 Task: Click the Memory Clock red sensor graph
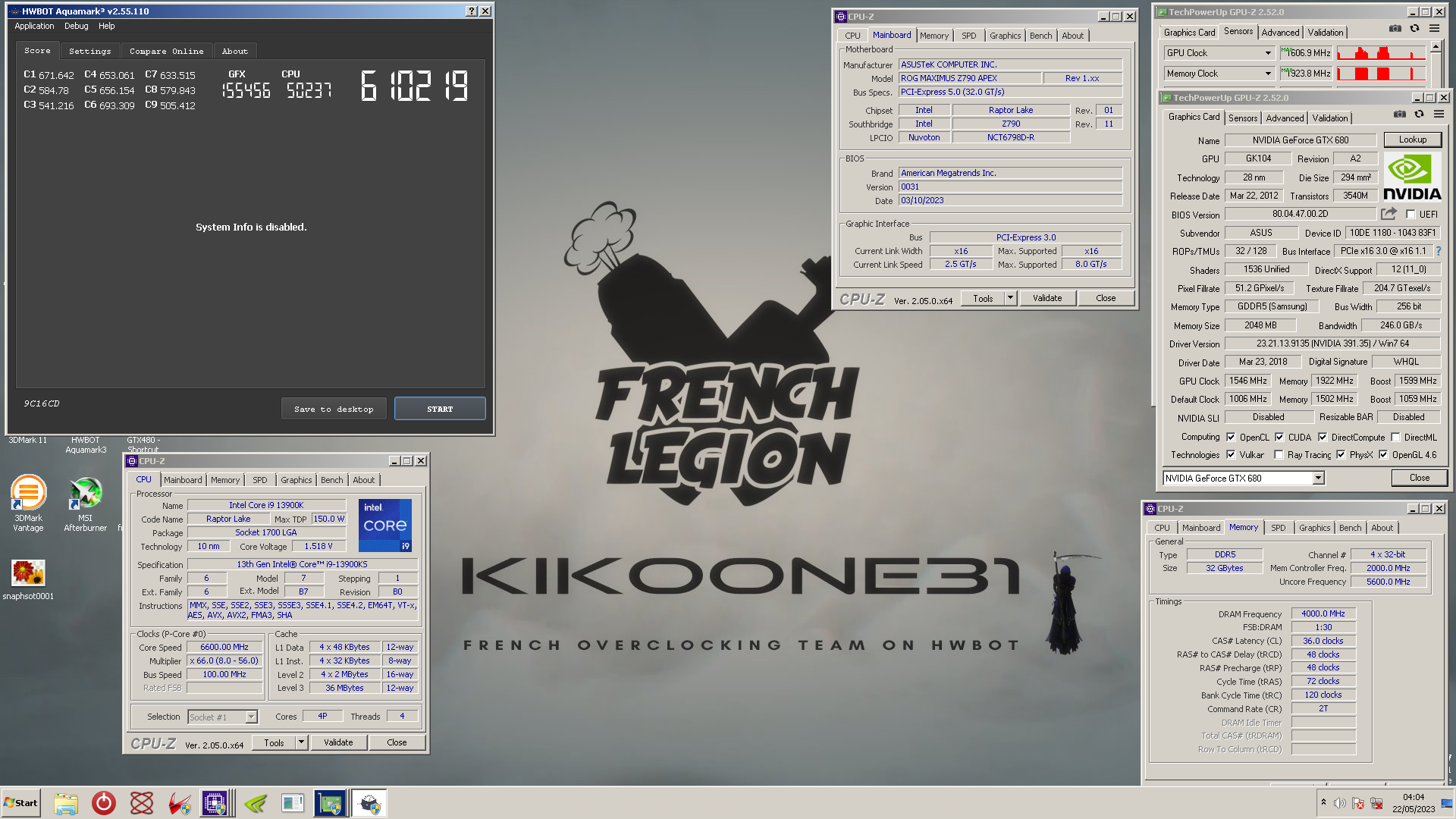tap(1381, 74)
